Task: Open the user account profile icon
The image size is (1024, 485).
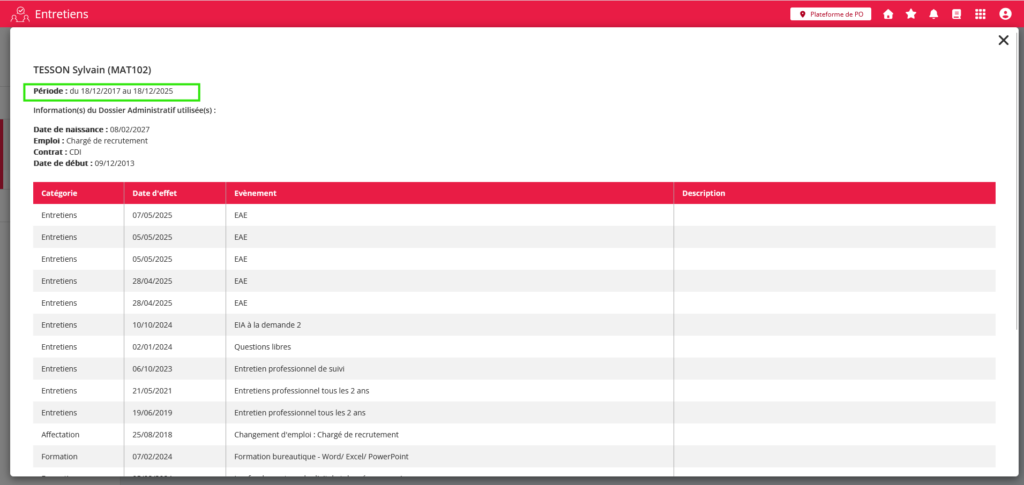Action: [x=1005, y=14]
